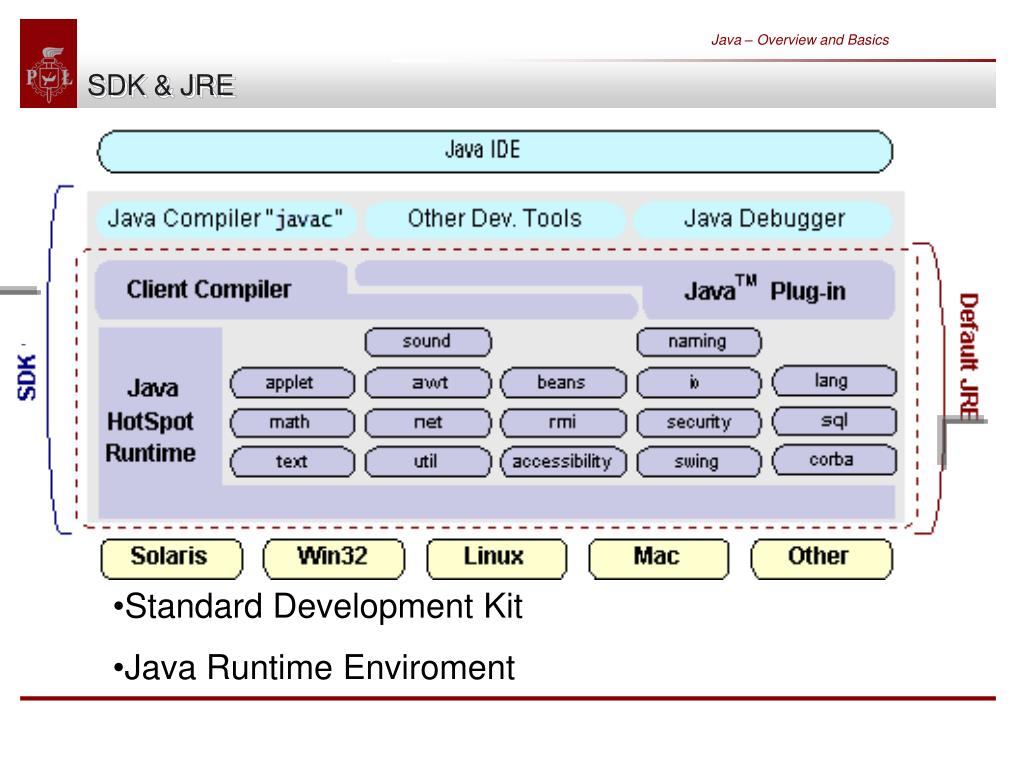
Task: Click the Mac platform box
Action: [x=658, y=558]
